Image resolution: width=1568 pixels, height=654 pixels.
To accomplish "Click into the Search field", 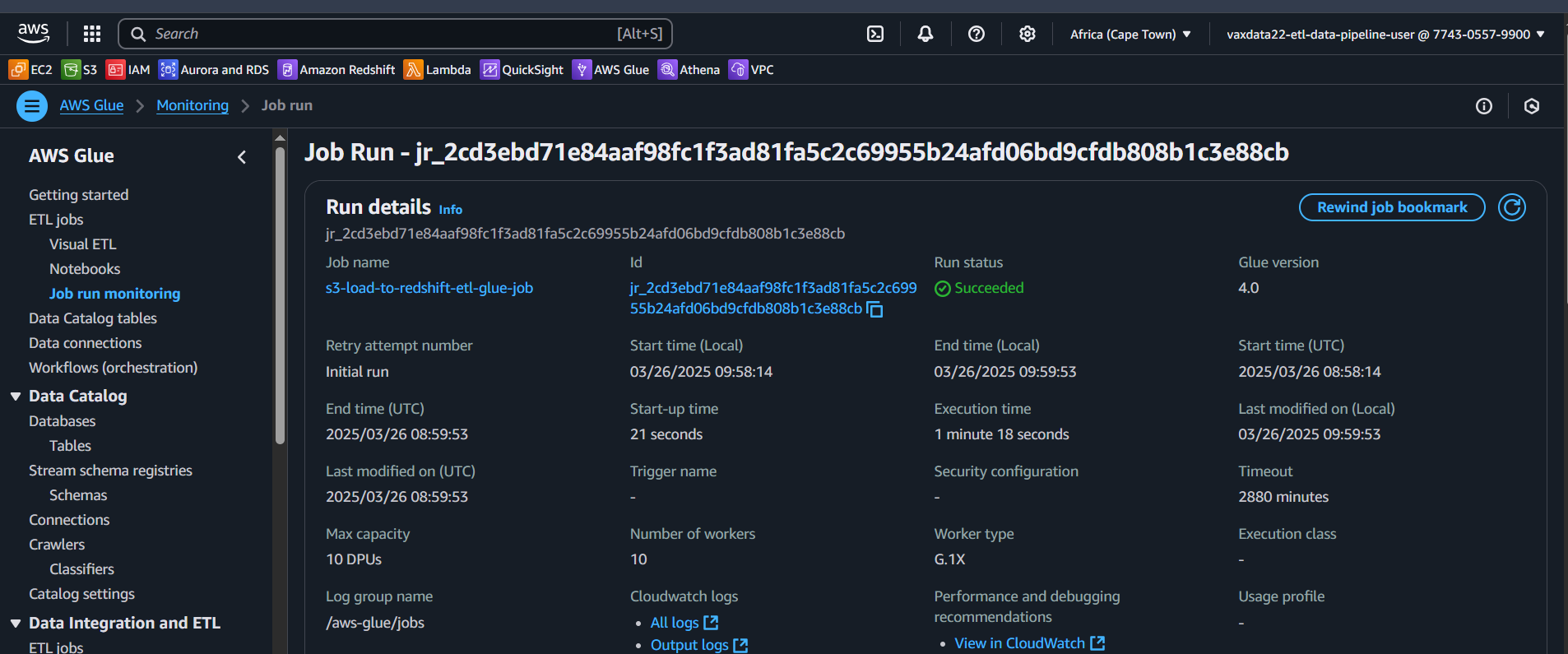I will [396, 34].
